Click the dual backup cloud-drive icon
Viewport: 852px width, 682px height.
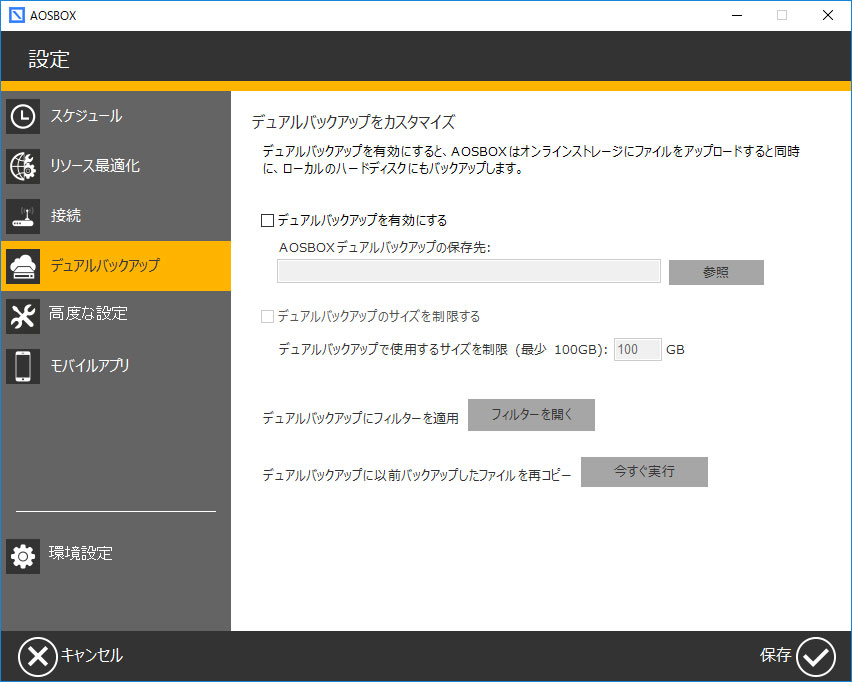23,266
